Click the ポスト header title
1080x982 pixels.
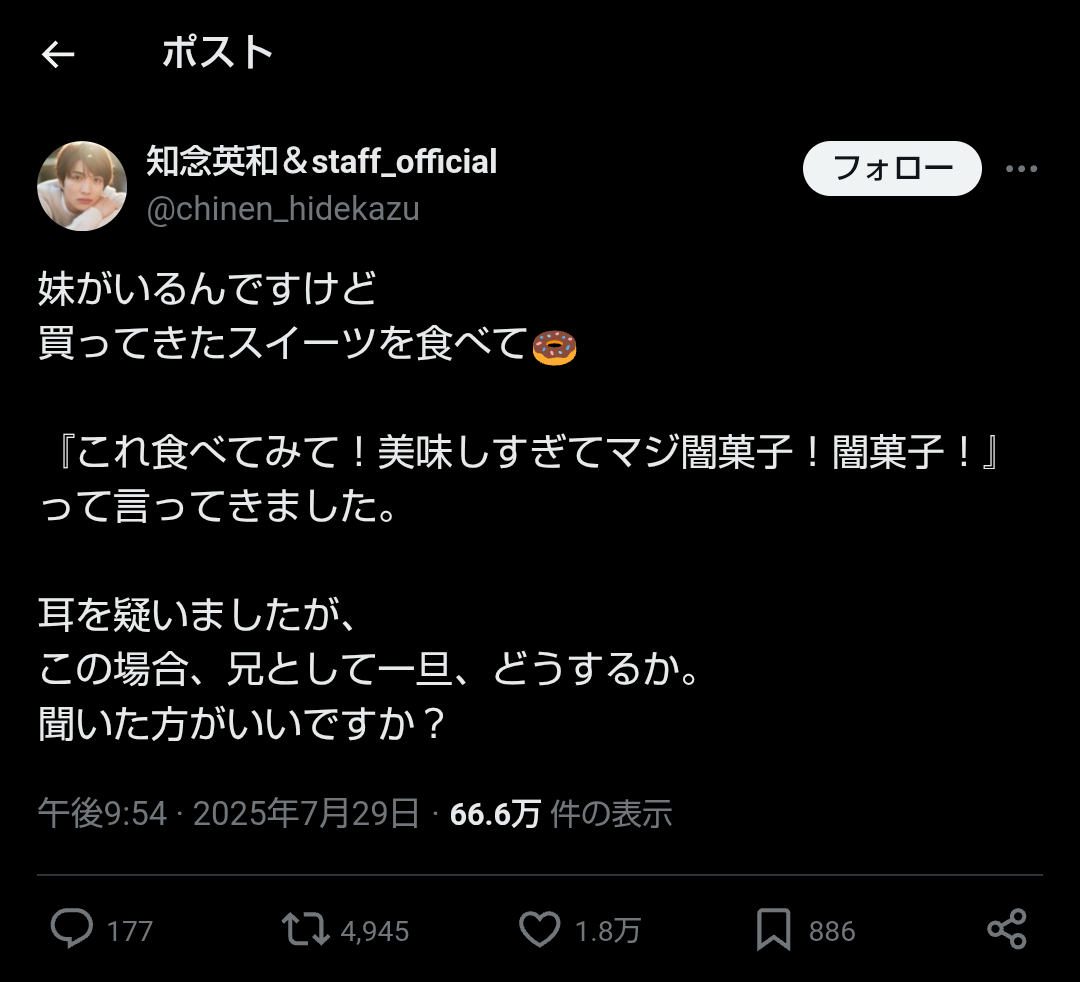pos(217,54)
